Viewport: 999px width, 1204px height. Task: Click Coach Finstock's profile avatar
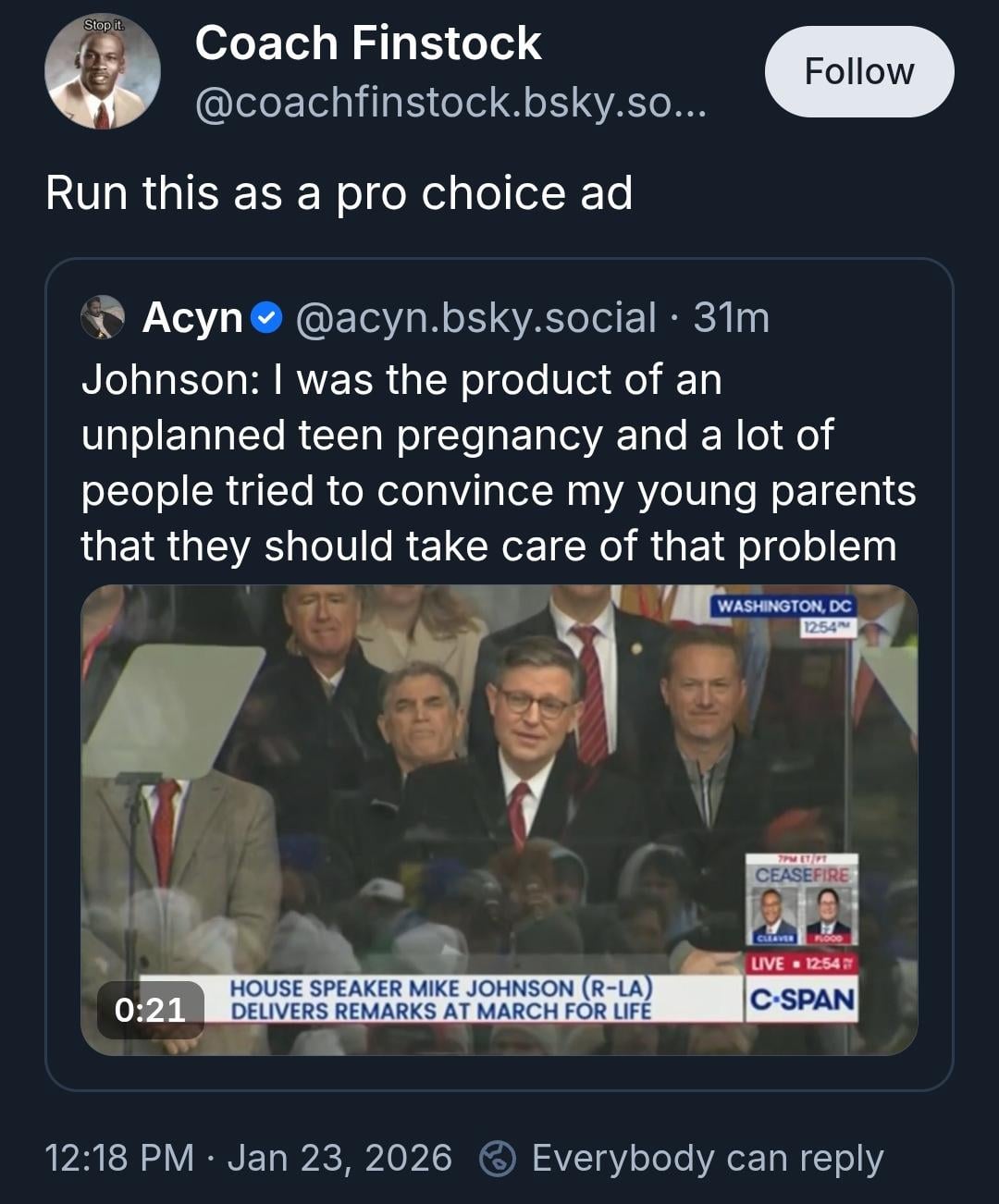(x=102, y=72)
